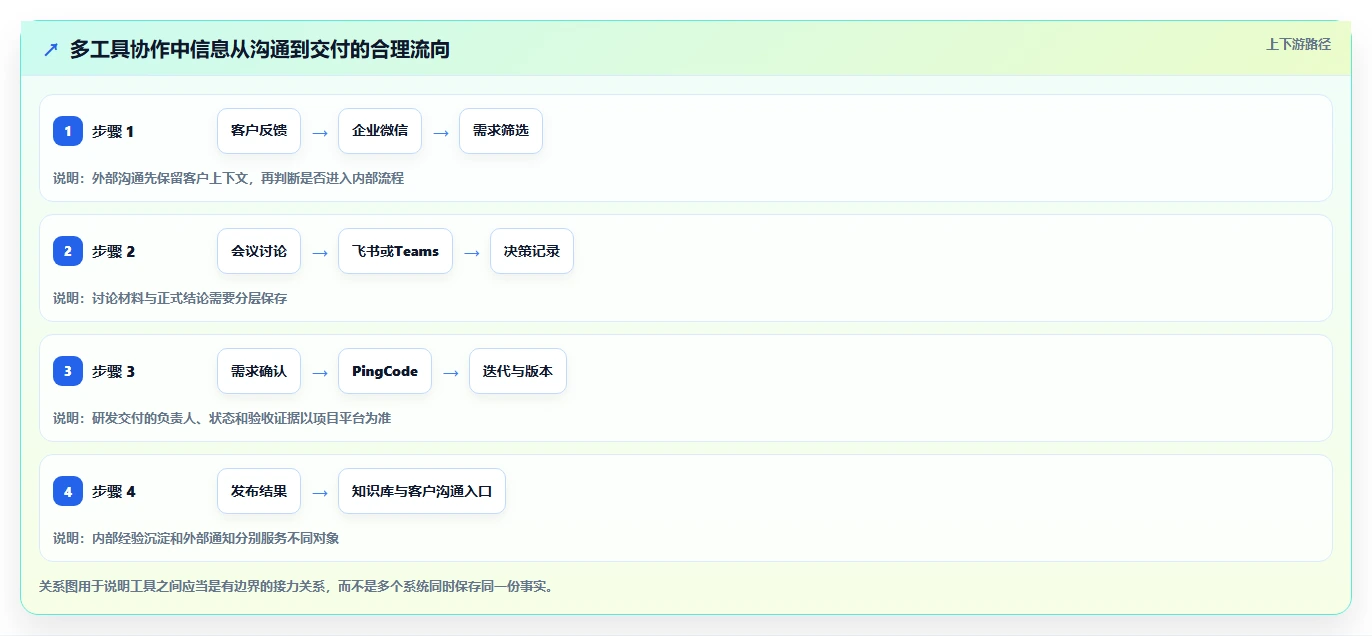Click the 步骤 4 label

tap(113, 491)
